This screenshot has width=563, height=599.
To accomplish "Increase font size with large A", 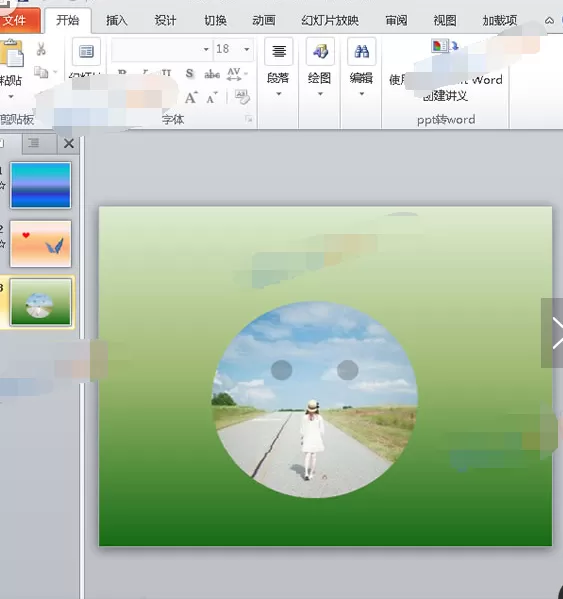I will tap(191, 98).
